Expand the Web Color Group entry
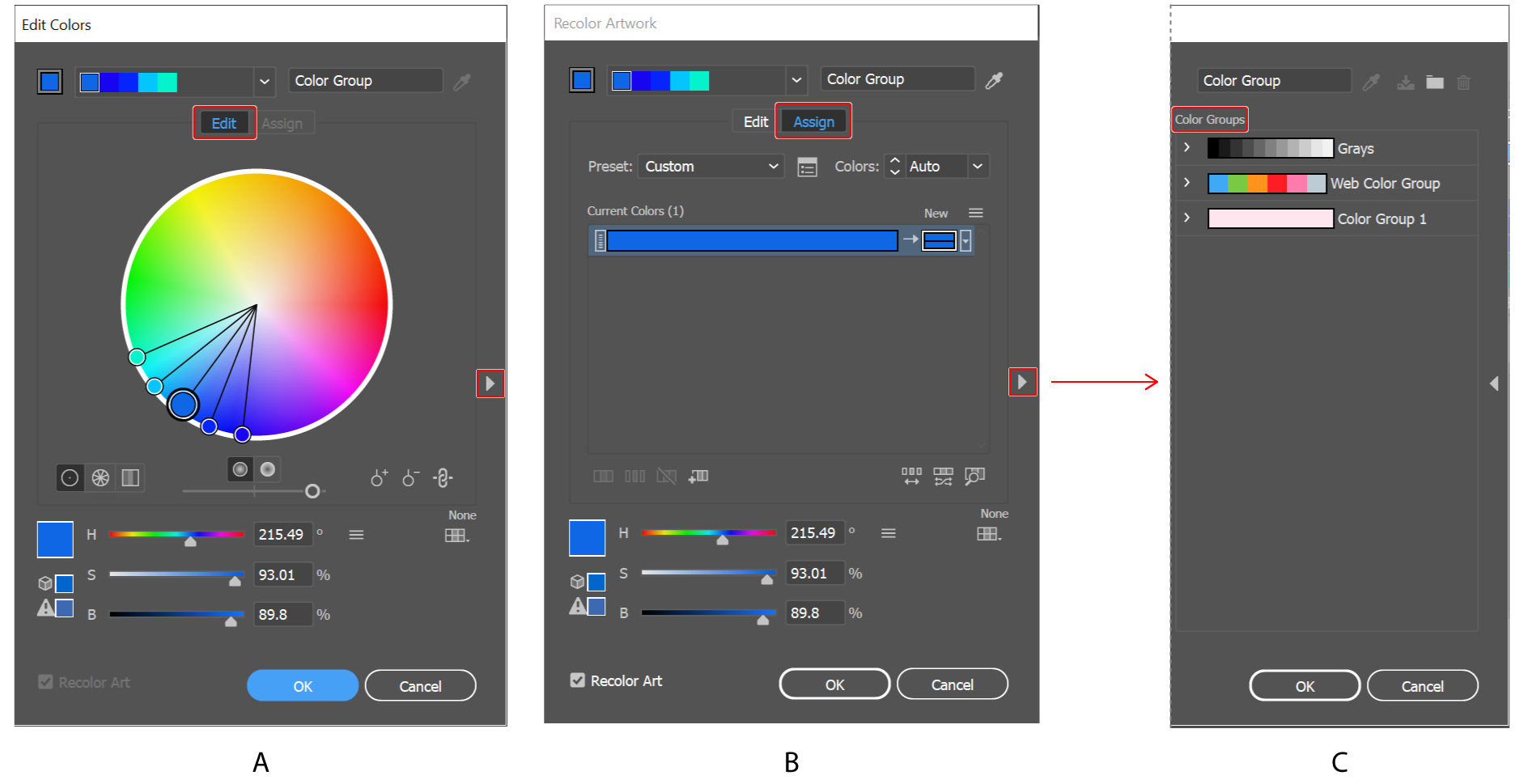The image size is (1515, 784). (1186, 183)
